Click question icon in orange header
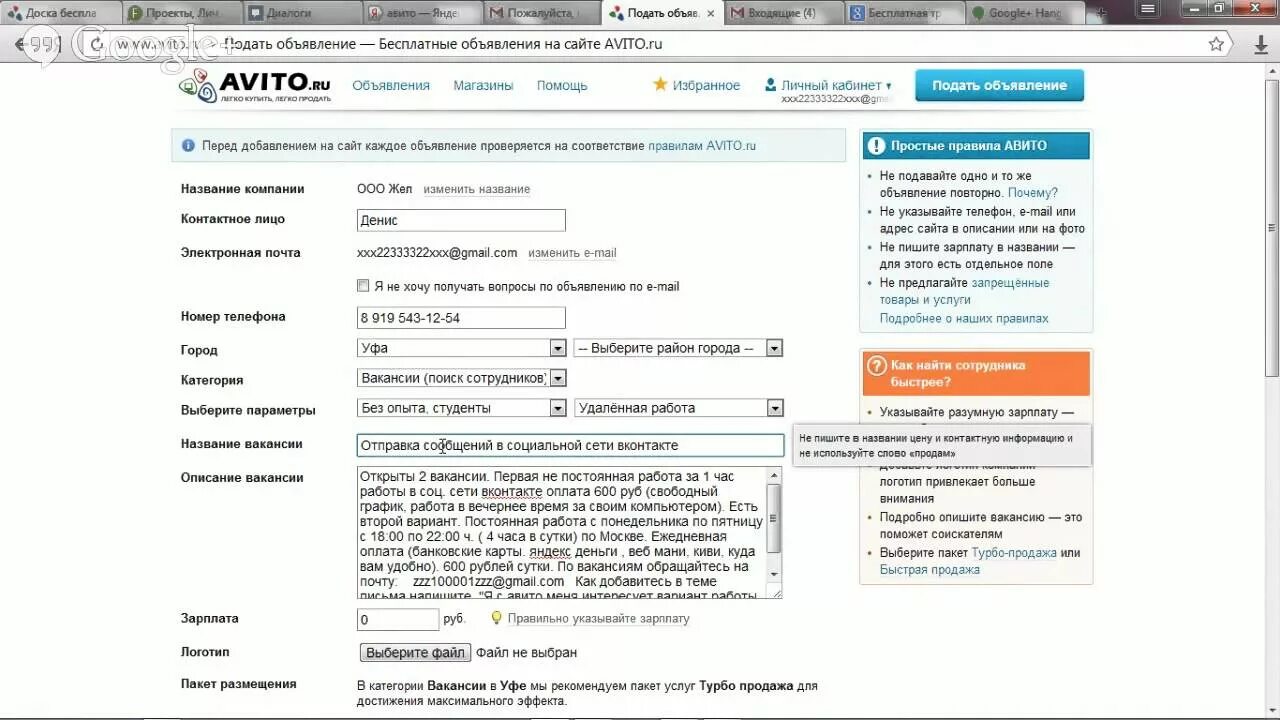The image size is (1280, 720). (877, 366)
